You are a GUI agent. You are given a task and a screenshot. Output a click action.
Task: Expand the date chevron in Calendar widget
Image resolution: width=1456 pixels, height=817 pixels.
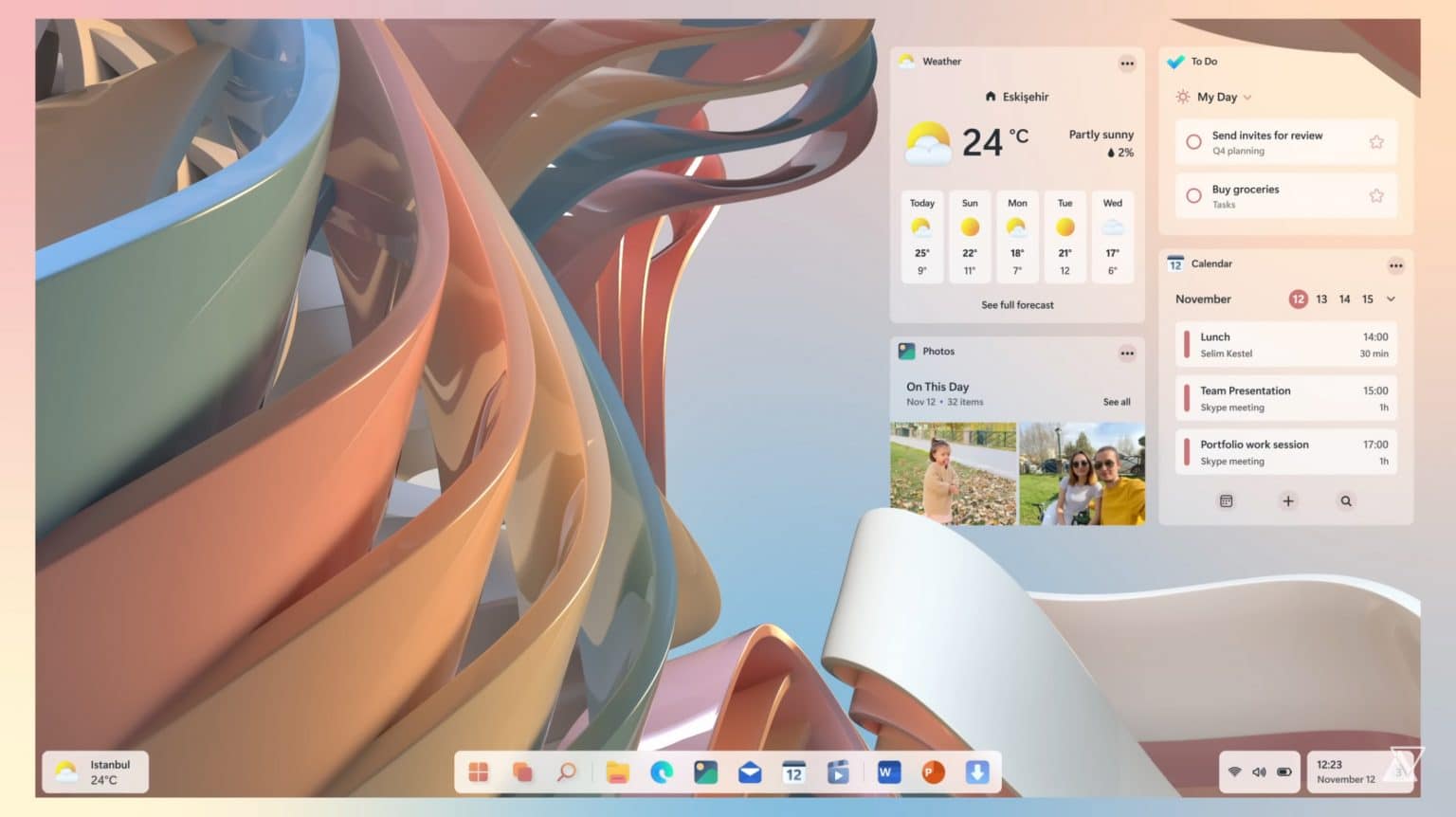pos(1390,299)
